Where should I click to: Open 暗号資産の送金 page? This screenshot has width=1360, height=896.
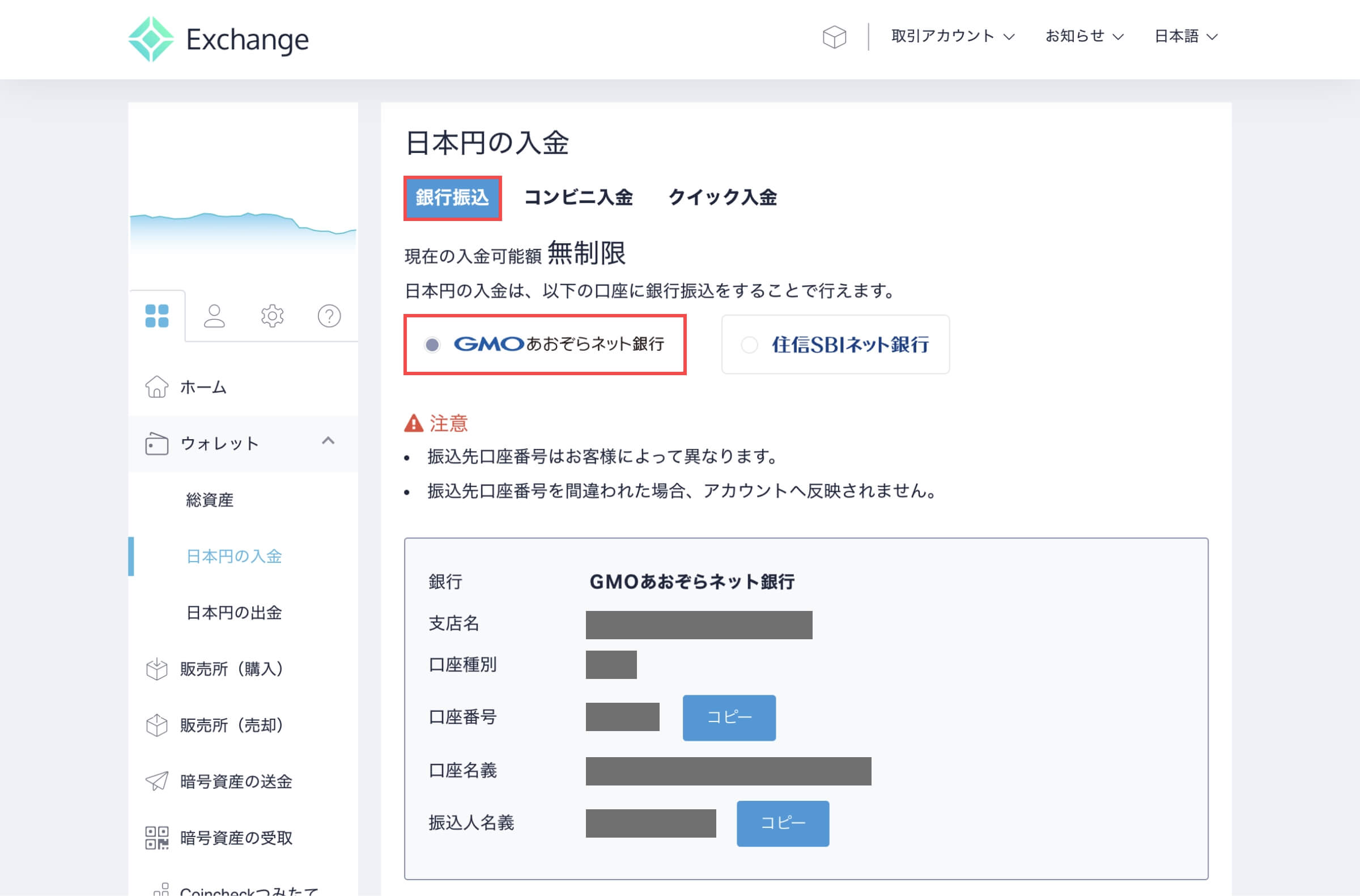(x=236, y=781)
